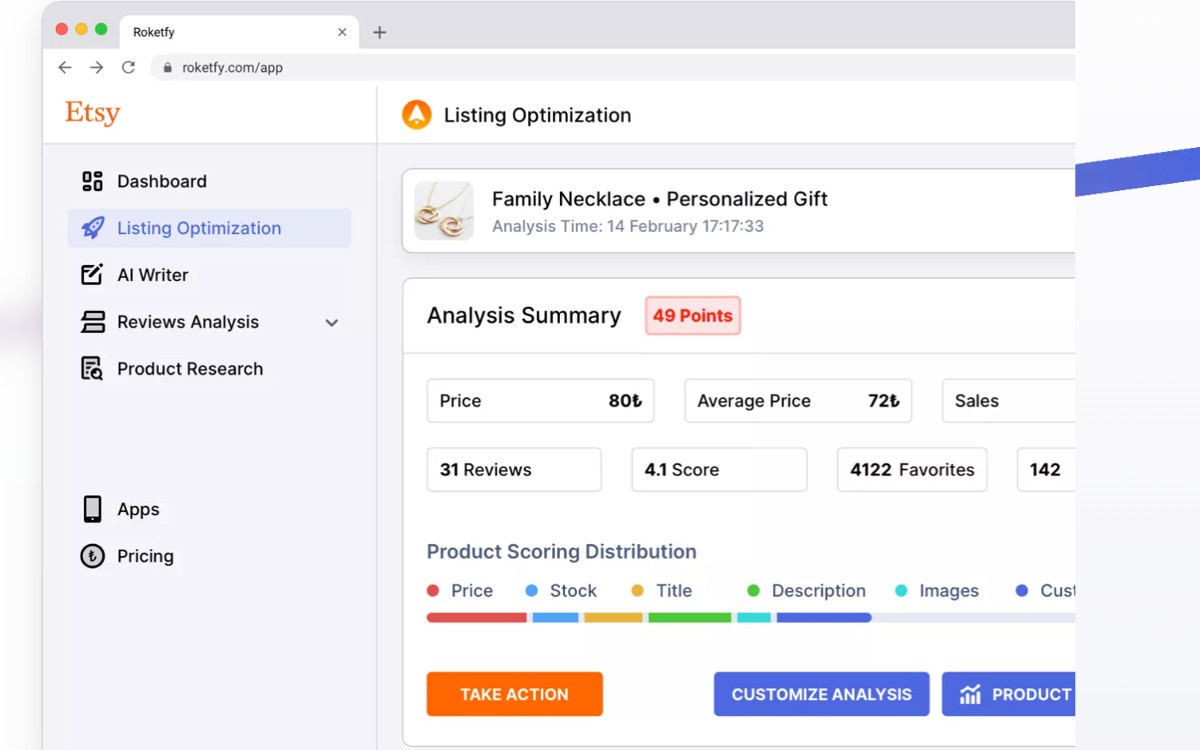This screenshot has width=1200, height=750.
Task: Click the blue Stock legend dot
Action: tap(532, 591)
